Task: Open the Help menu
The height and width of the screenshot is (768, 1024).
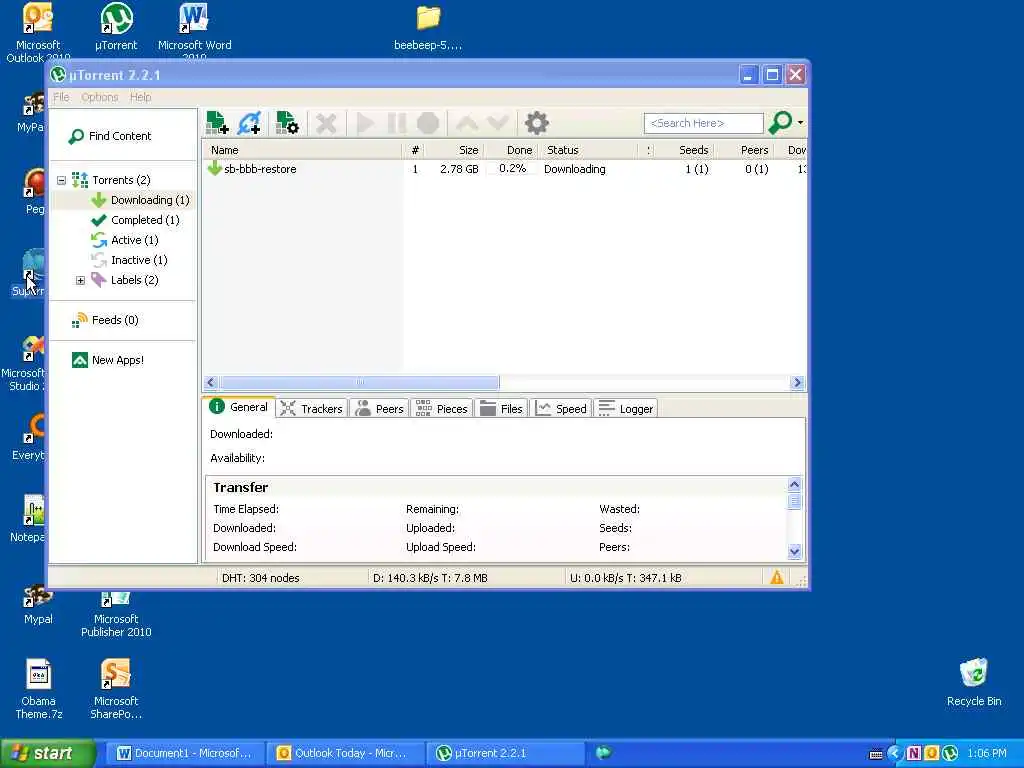Action: (x=140, y=97)
